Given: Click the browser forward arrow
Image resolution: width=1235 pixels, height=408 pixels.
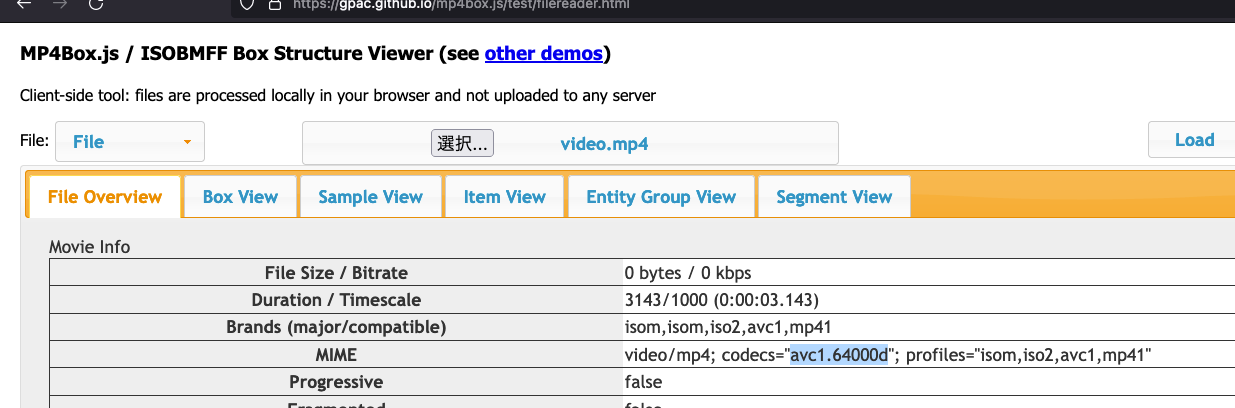Looking at the screenshot, I should coord(59,4).
